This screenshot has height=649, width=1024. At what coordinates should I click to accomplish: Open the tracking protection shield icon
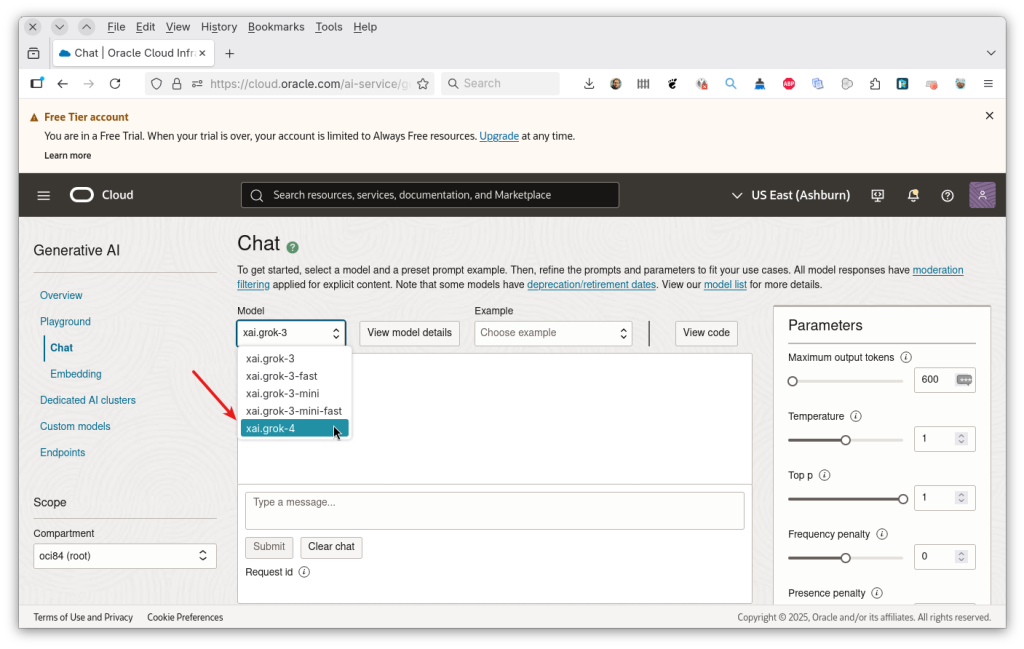[156, 84]
